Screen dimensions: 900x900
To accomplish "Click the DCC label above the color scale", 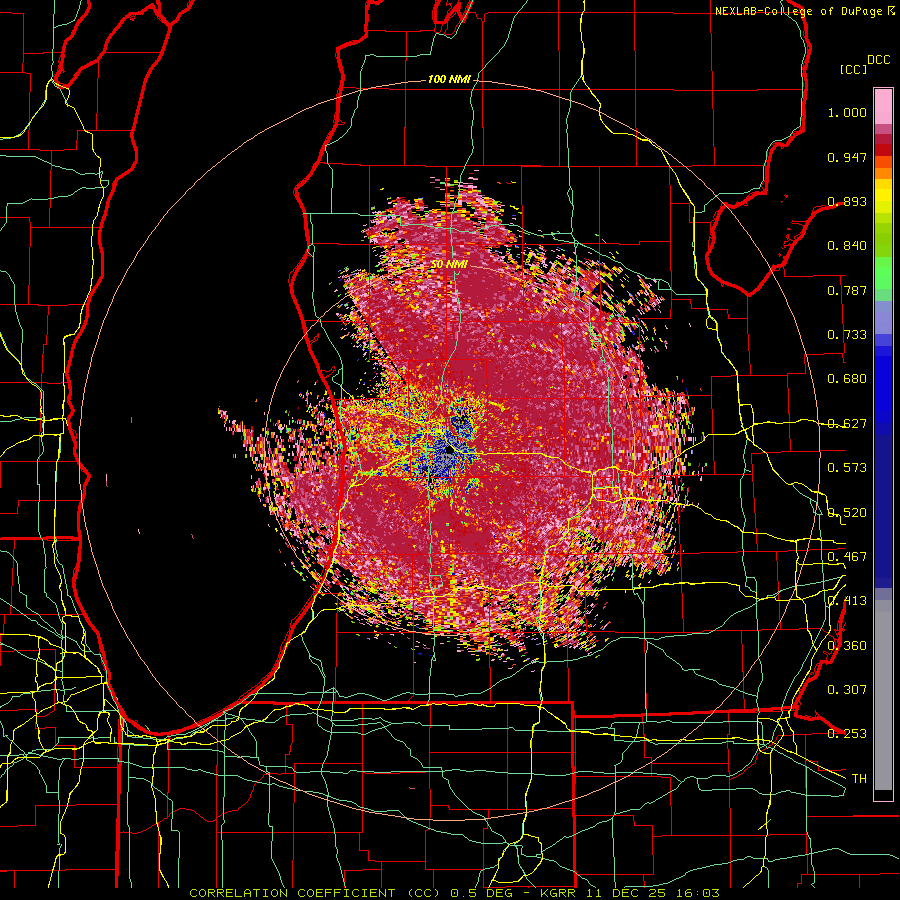I will (x=878, y=60).
